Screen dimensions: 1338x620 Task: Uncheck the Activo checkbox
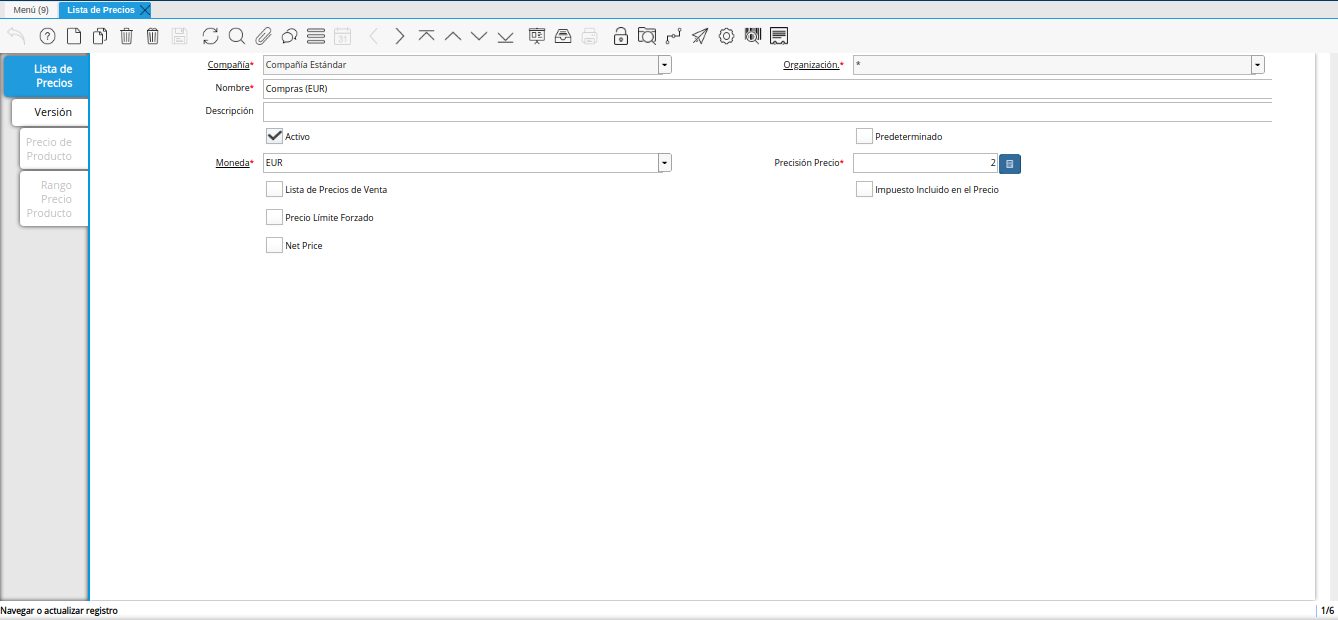[274, 136]
